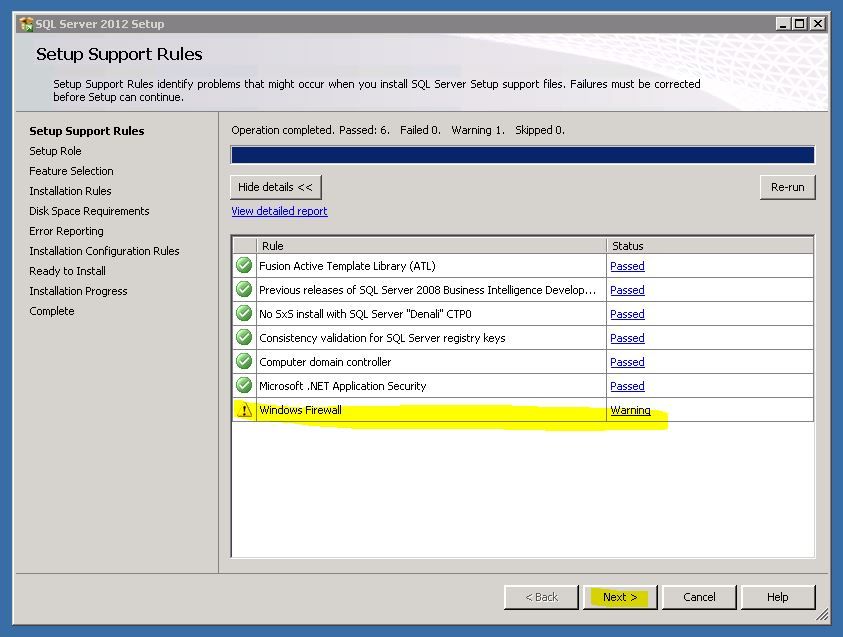843x637 pixels.
Task: Select Consistency validation for SQL Server registry keys
Action: [x=382, y=338]
